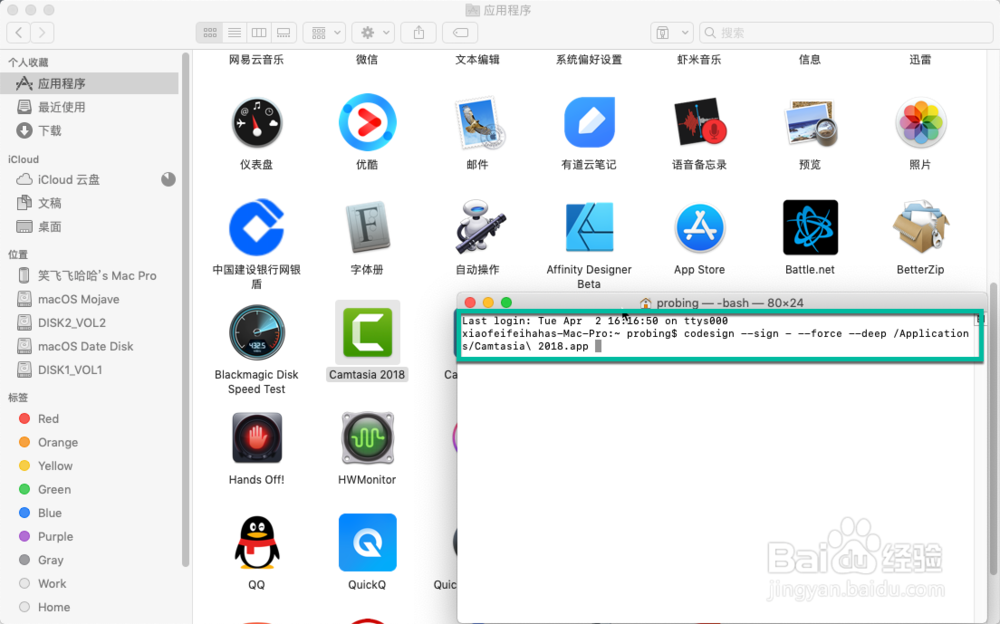Open the BetterZip app icon
This screenshot has height=624, width=1000.
[920, 227]
